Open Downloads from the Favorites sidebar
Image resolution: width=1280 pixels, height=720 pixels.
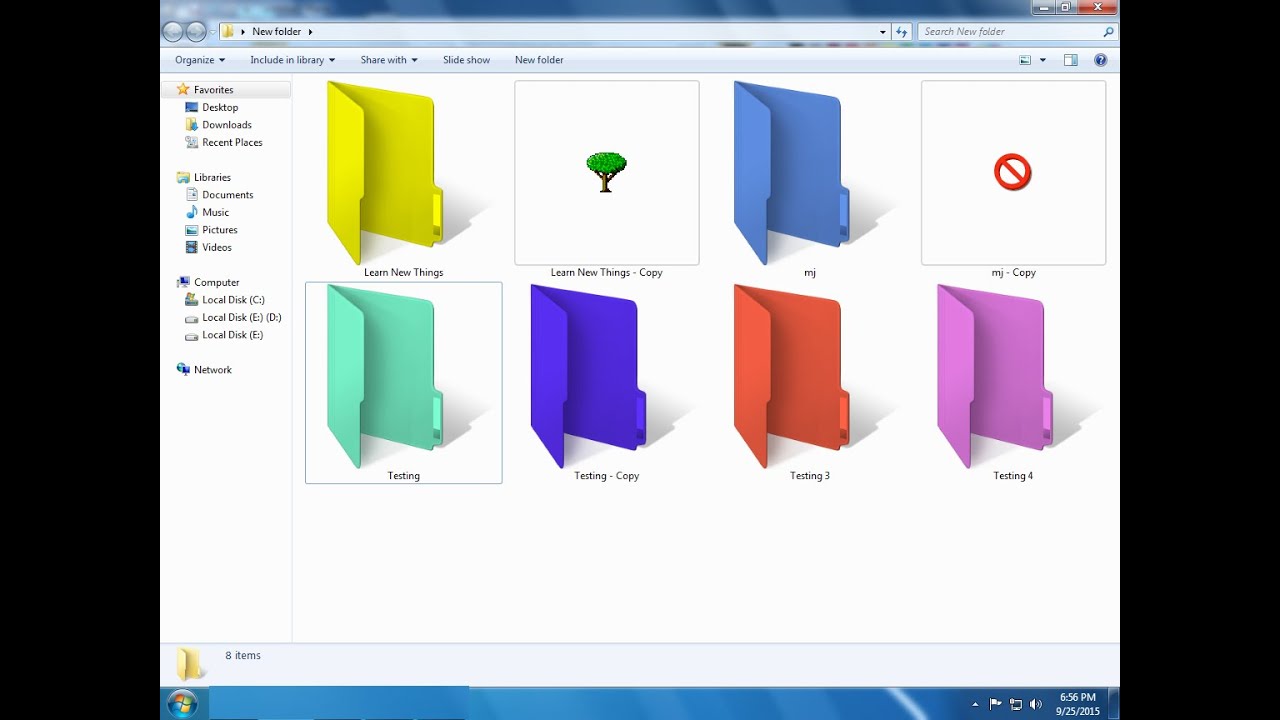point(226,124)
